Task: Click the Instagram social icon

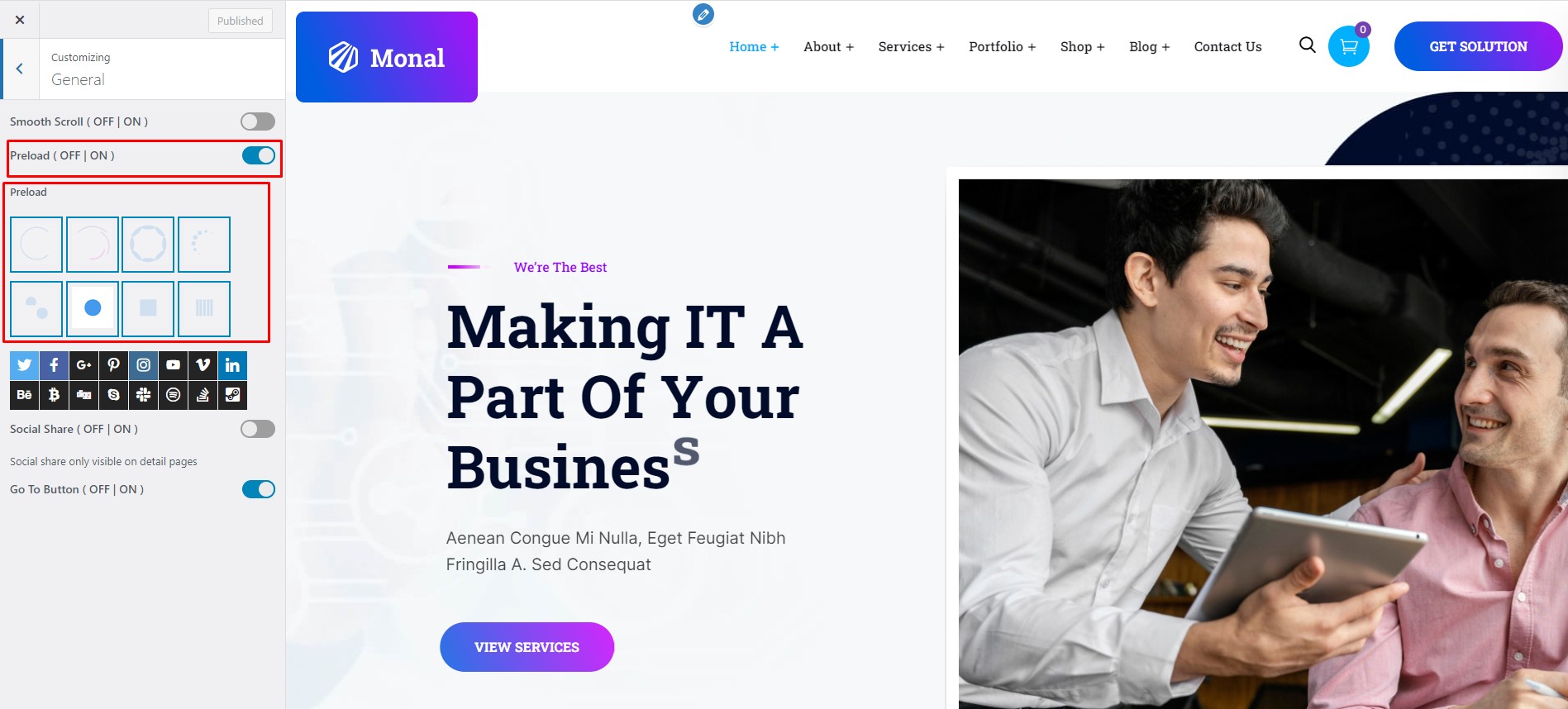Action: (x=143, y=365)
